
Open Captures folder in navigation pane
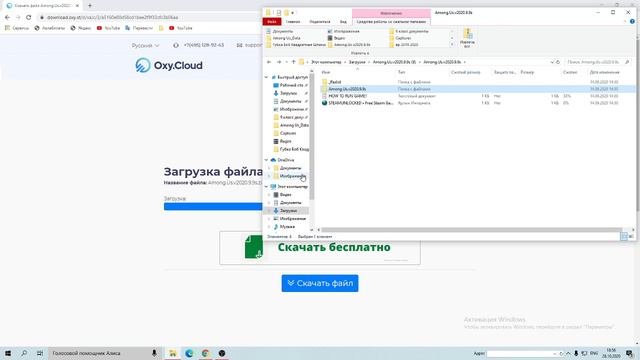pyautogui.click(x=288, y=133)
